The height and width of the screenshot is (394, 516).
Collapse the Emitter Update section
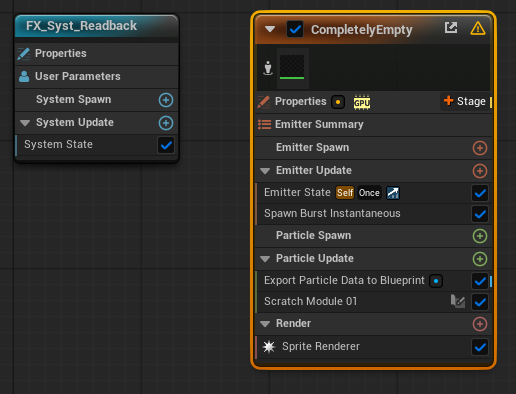[265, 171]
